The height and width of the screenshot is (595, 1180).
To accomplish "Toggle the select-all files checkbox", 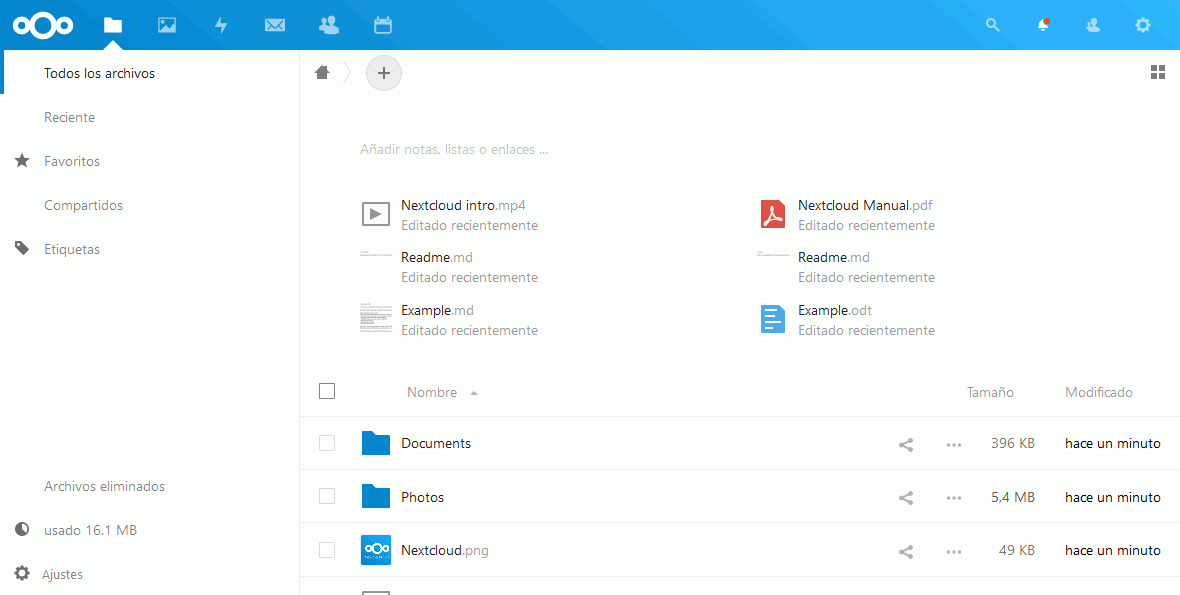I will pos(327,392).
